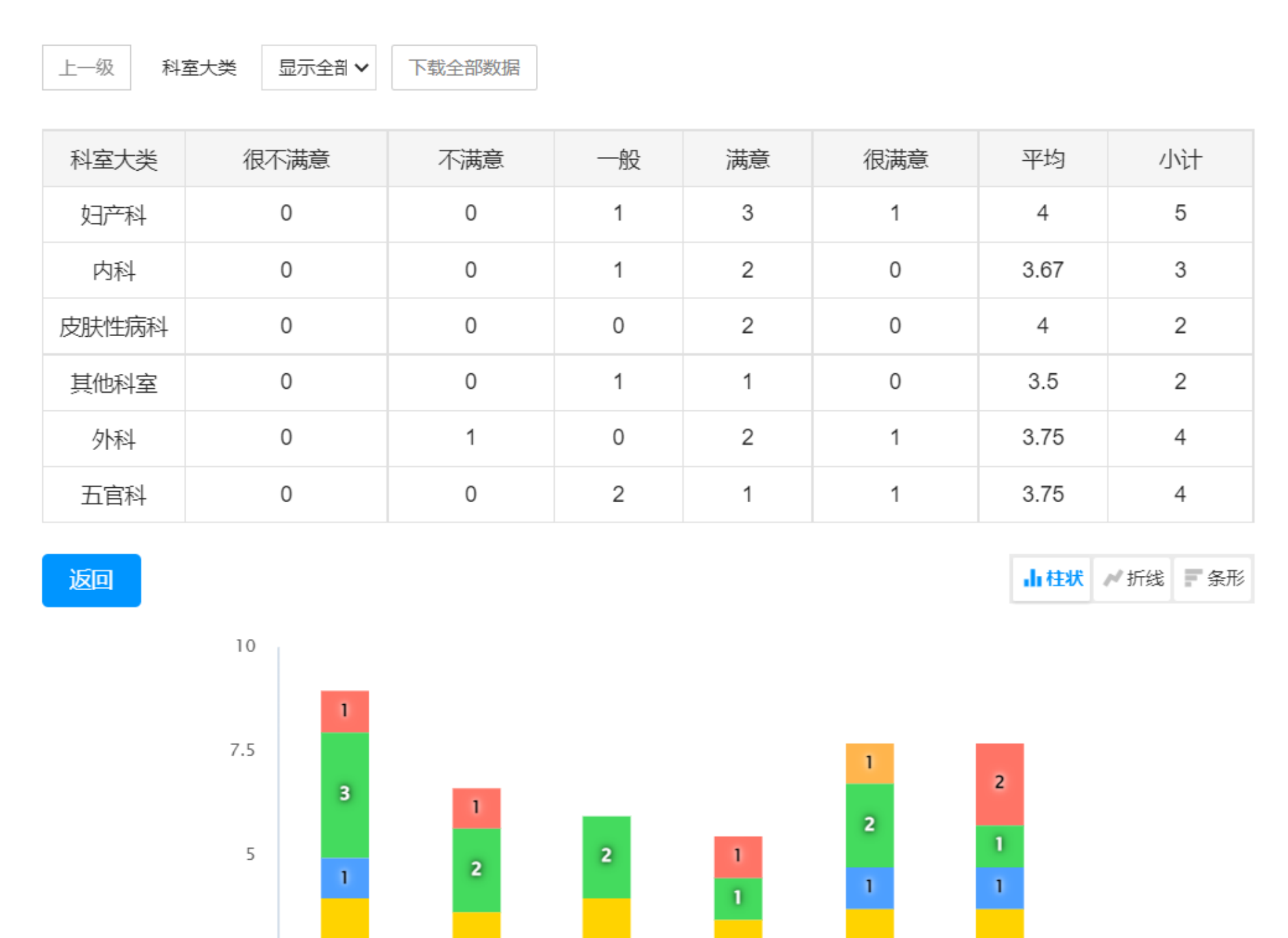
Task: Click the red segment atop the first bar
Action: (x=345, y=711)
